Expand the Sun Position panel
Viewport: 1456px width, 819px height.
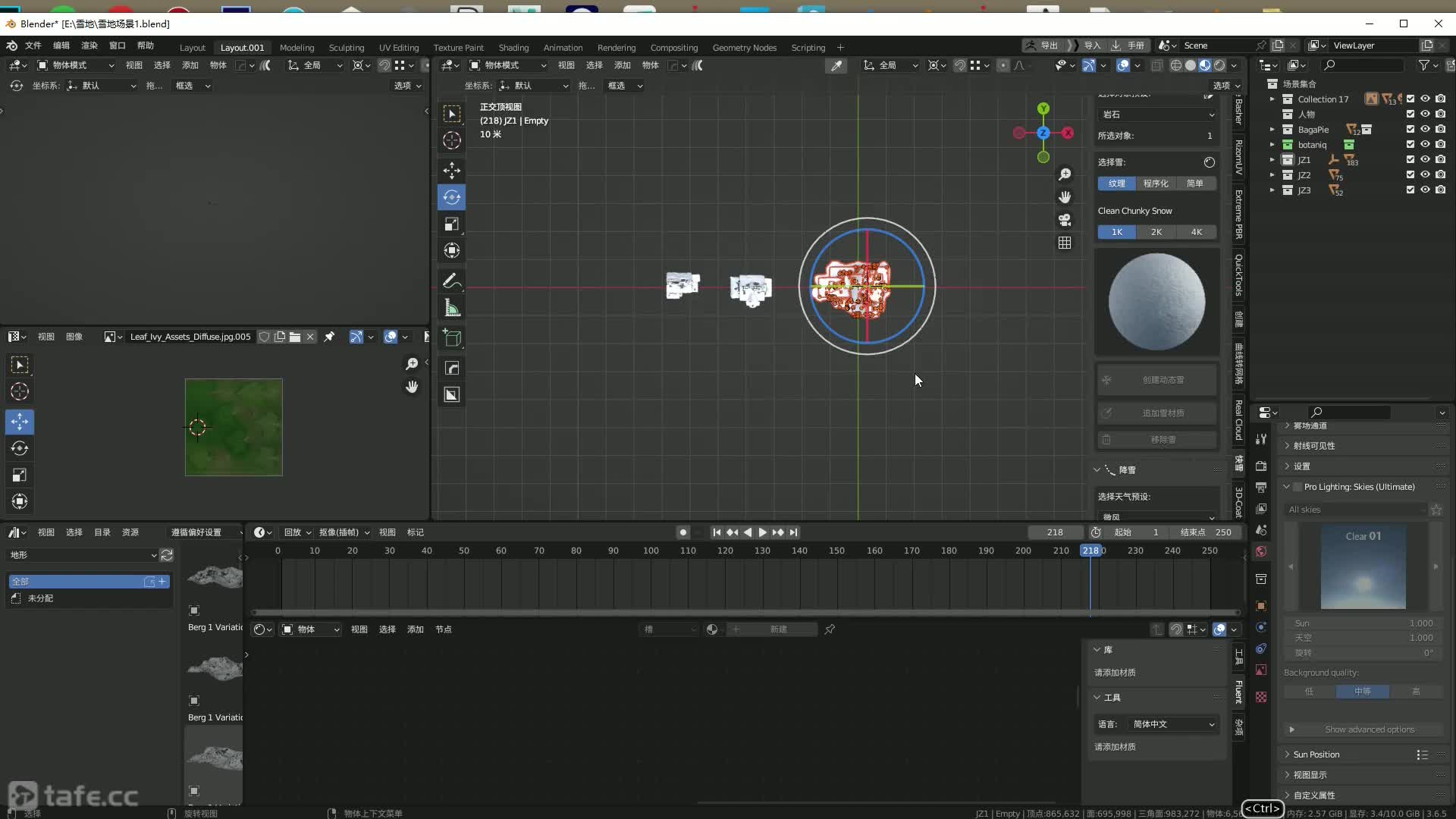(x=1316, y=755)
